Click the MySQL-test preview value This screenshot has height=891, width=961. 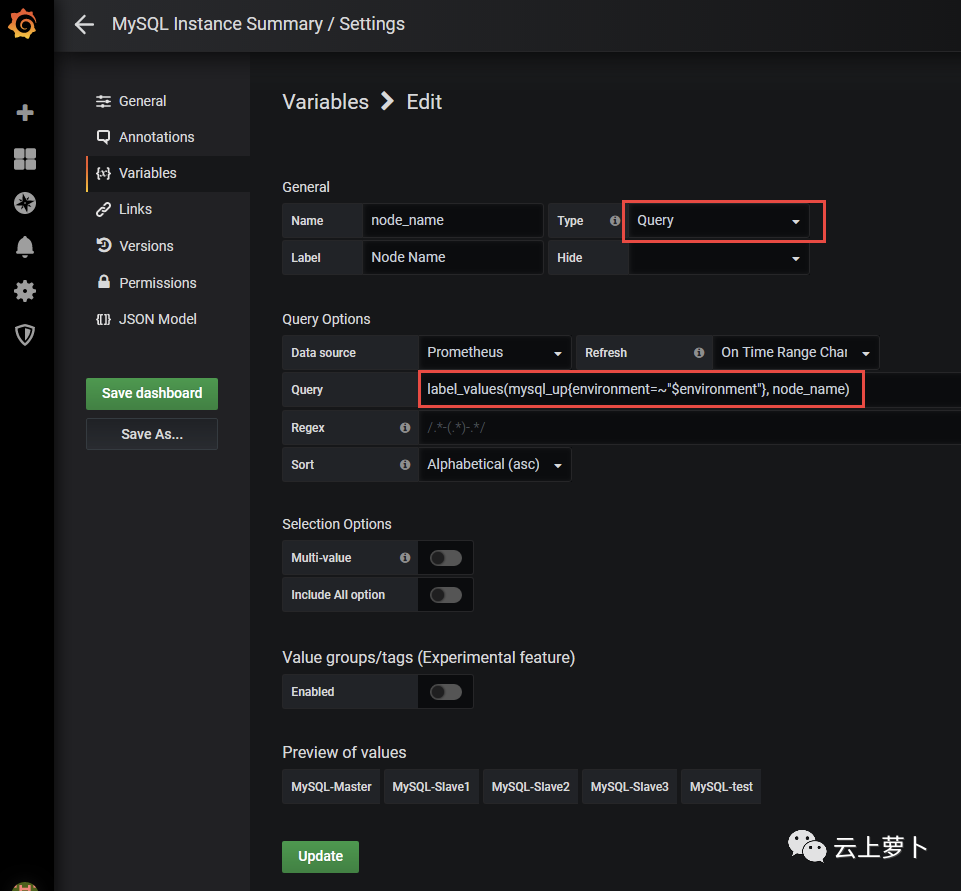(x=721, y=787)
